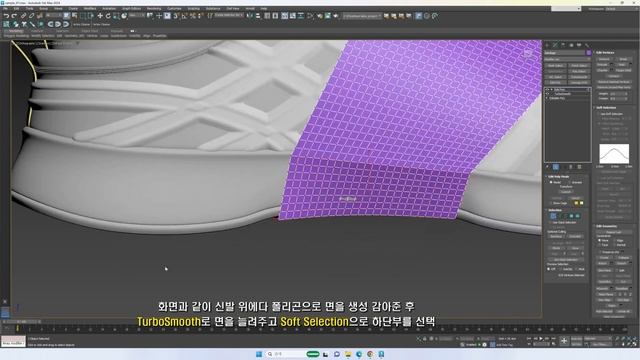Screen dimensions: 640x360
Task: Select the Select and Rotate tool
Action: [108, 16]
